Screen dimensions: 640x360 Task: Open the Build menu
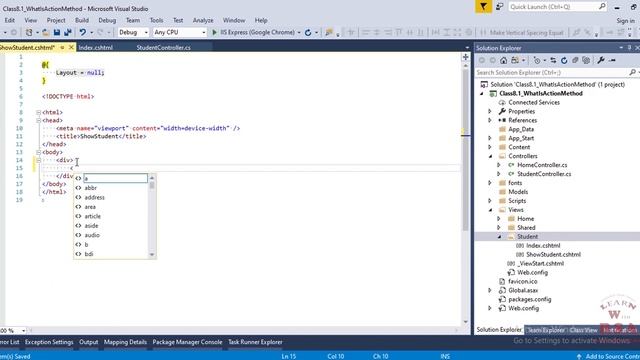[82, 20]
